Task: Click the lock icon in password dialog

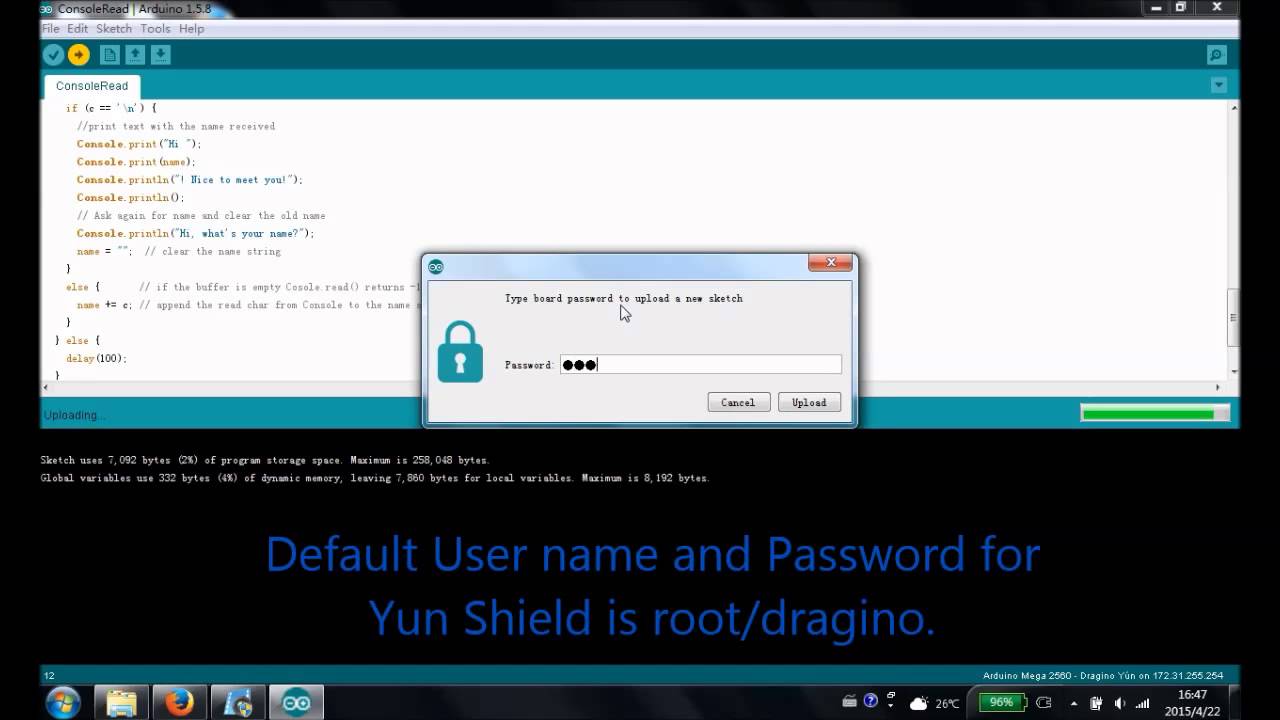Action: [x=460, y=351]
